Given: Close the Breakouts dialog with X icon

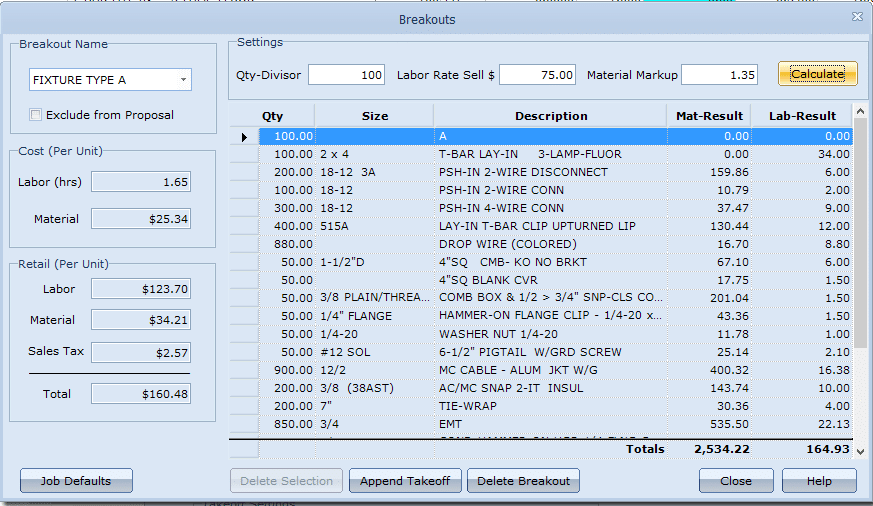Looking at the screenshot, I should pyautogui.click(x=857, y=17).
